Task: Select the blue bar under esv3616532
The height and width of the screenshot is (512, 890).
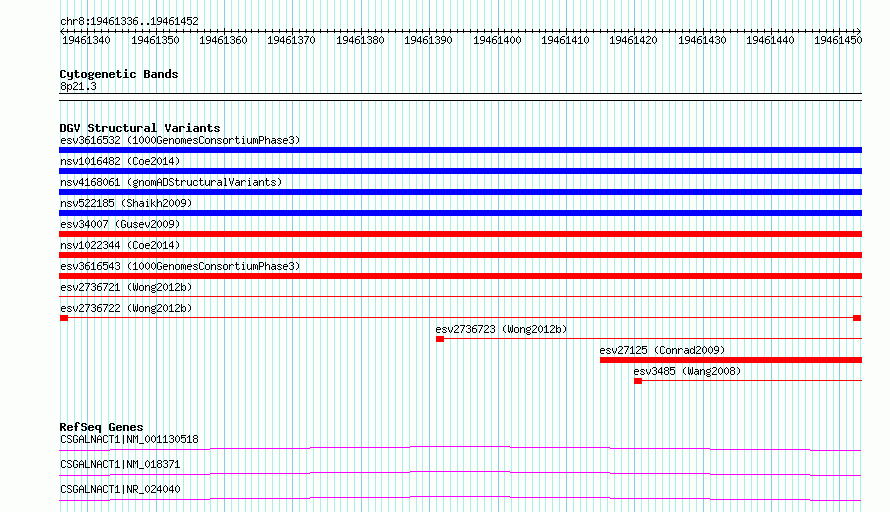Action: point(460,150)
